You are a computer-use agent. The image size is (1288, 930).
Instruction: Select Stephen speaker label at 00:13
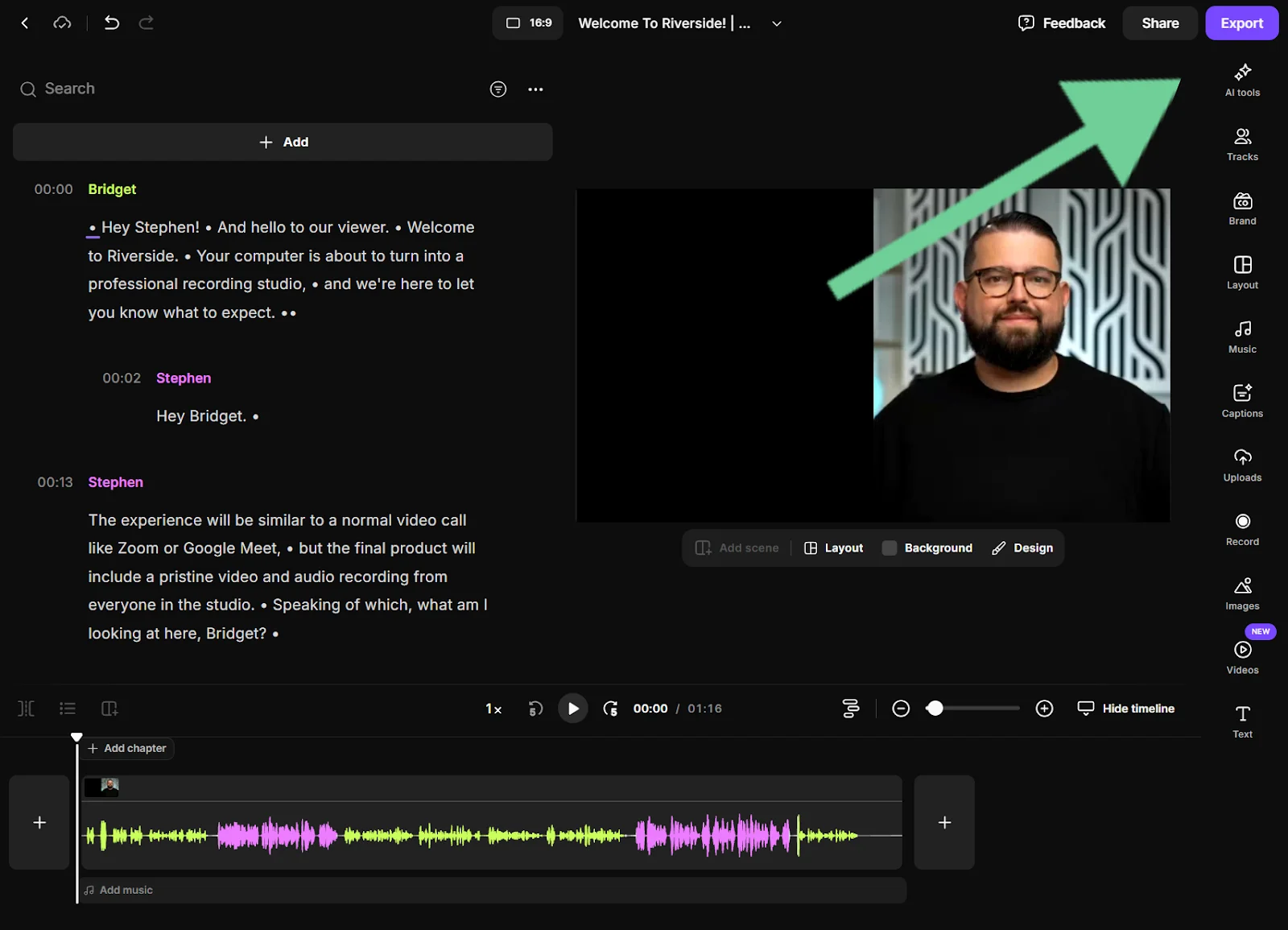115,482
